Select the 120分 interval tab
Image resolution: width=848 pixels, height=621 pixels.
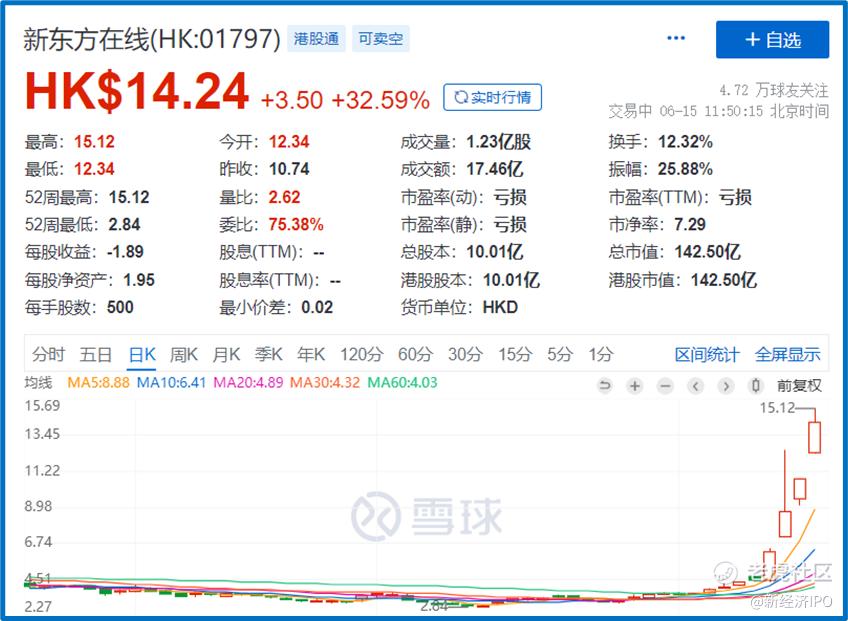coord(362,355)
